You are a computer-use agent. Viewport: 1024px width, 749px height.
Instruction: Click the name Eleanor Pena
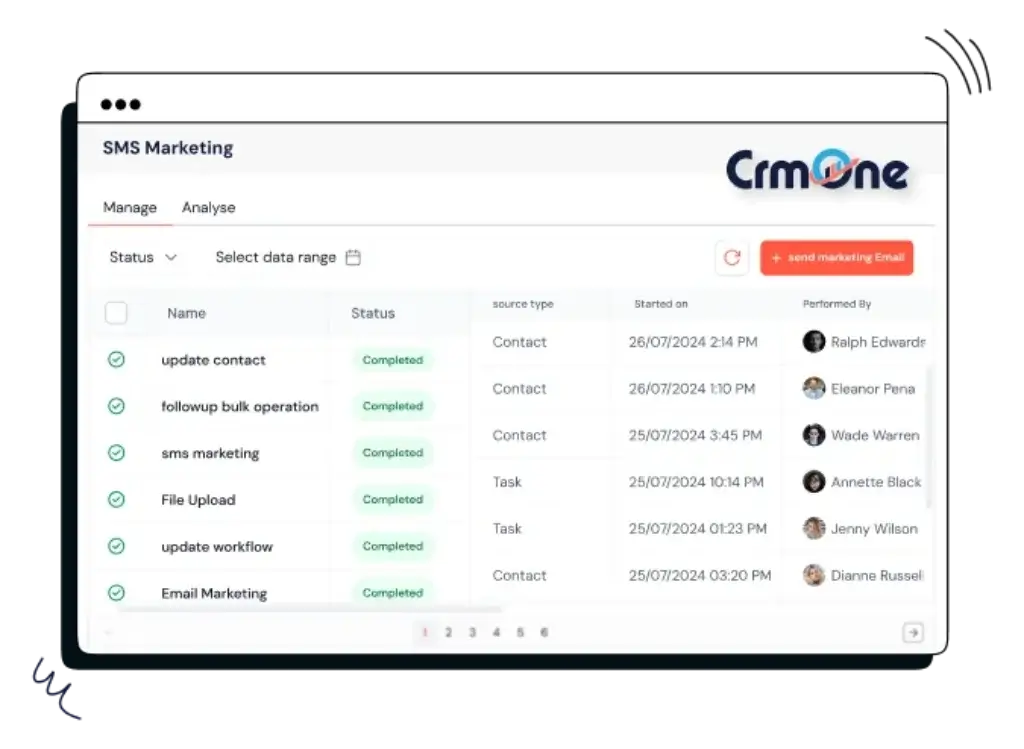click(x=872, y=389)
